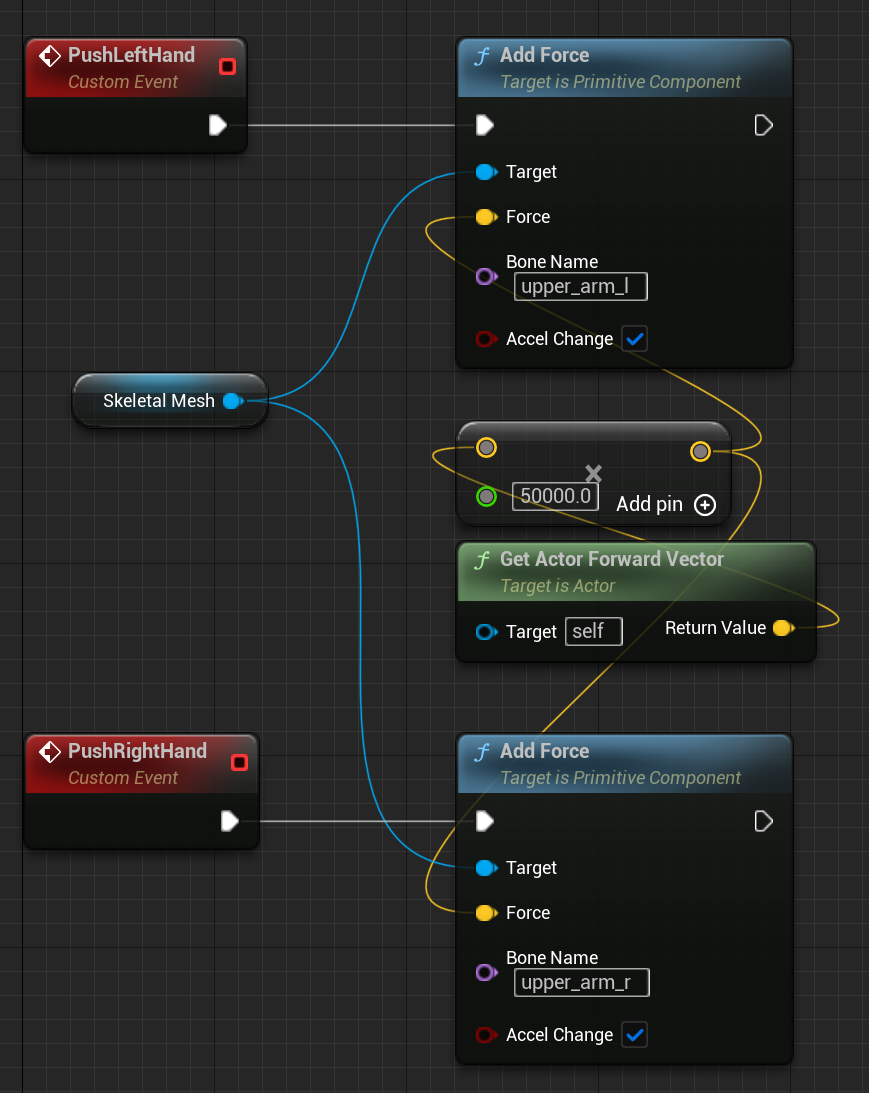This screenshot has height=1093, width=869.
Task: Edit the 50000.0 multiplier value field
Action: (554, 496)
